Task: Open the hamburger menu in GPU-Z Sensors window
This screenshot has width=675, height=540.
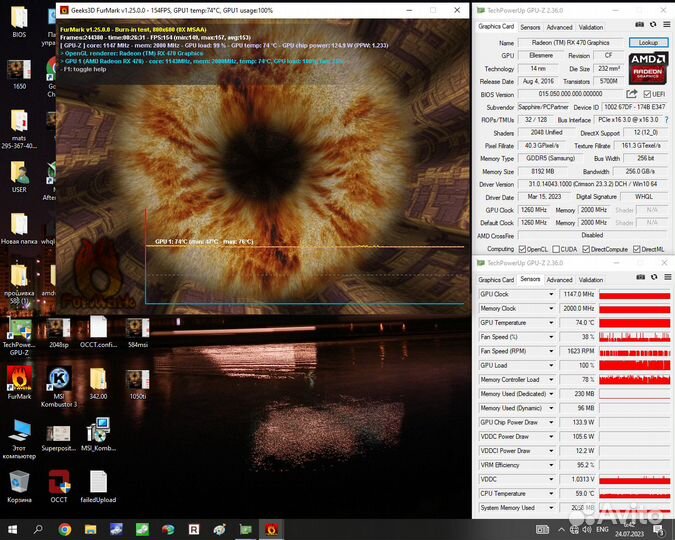Action: [667, 277]
